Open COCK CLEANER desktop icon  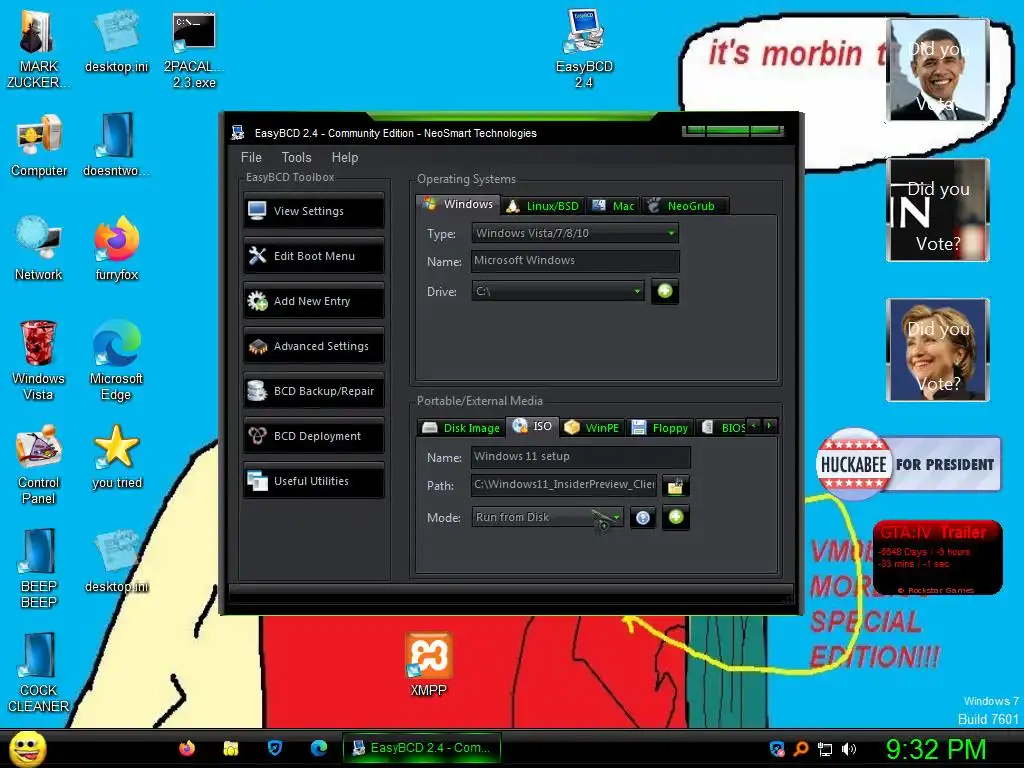pos(39,673)
